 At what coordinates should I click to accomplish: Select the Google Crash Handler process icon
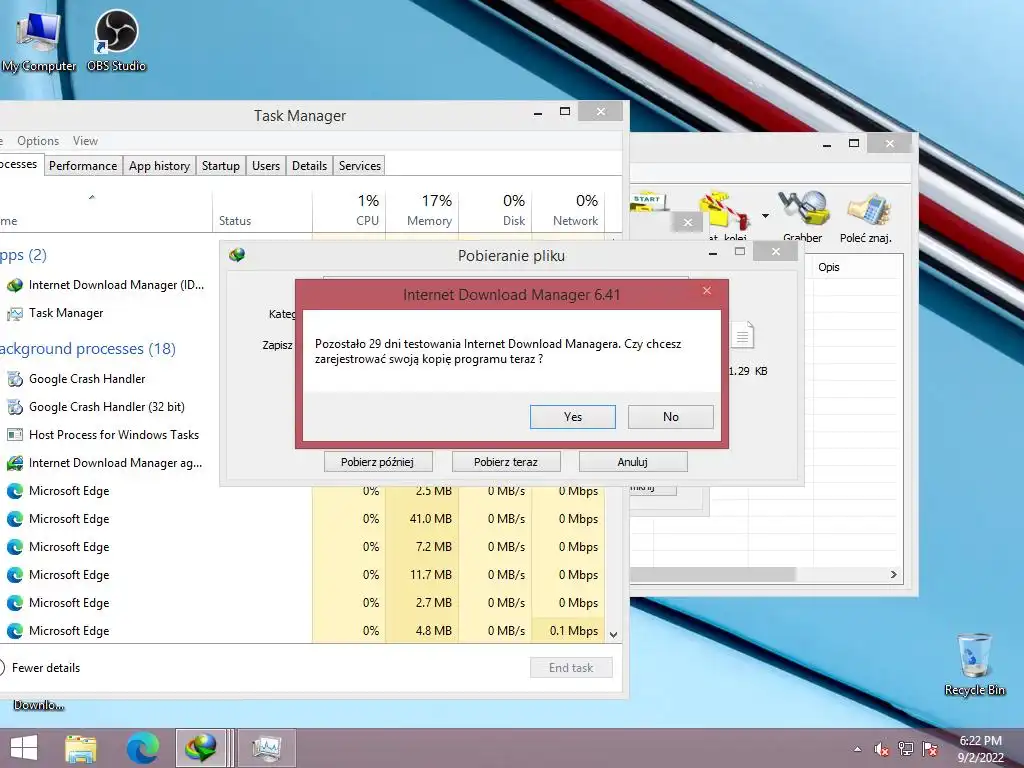pos(14,379)
